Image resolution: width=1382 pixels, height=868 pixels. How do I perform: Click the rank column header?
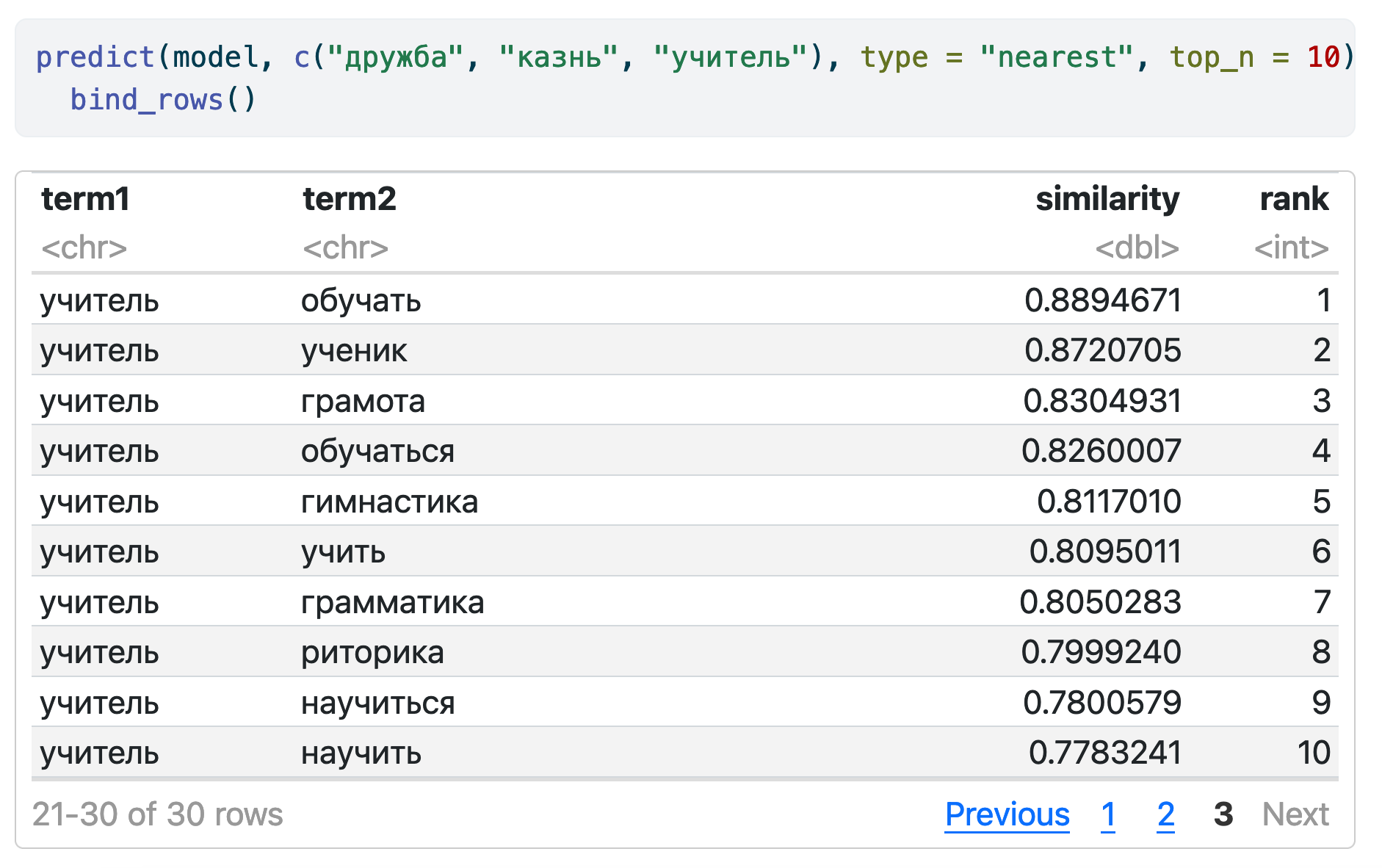(1293, 199)
